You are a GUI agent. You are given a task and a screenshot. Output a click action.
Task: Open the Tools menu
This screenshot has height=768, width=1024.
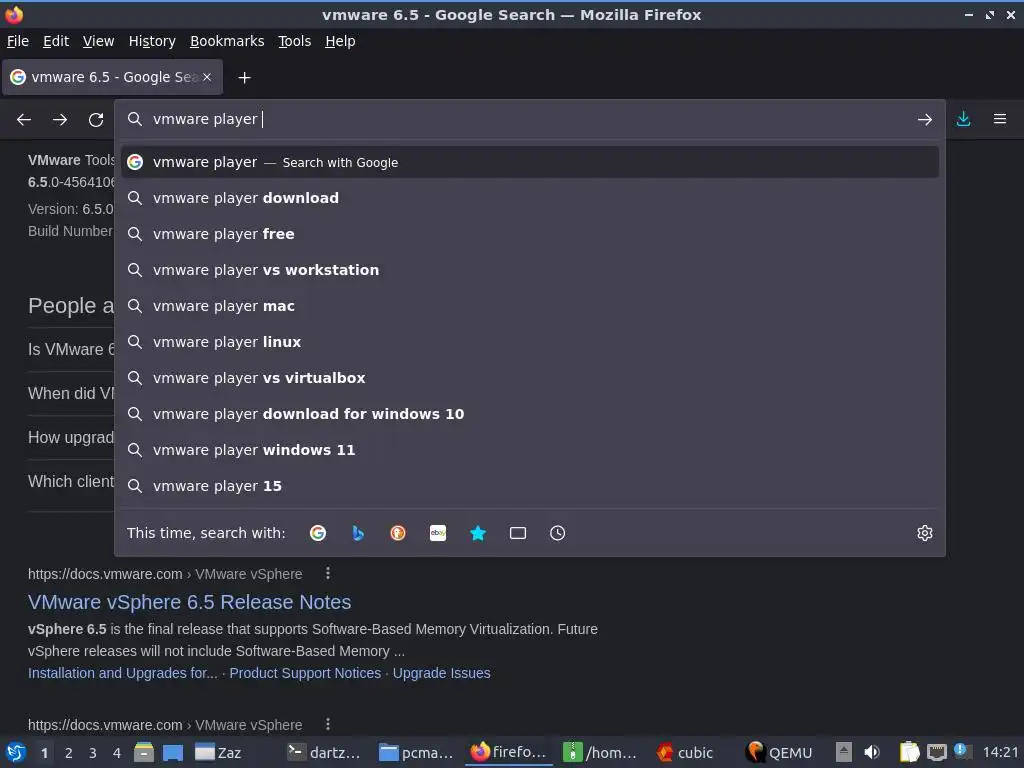tap(295, 41)
